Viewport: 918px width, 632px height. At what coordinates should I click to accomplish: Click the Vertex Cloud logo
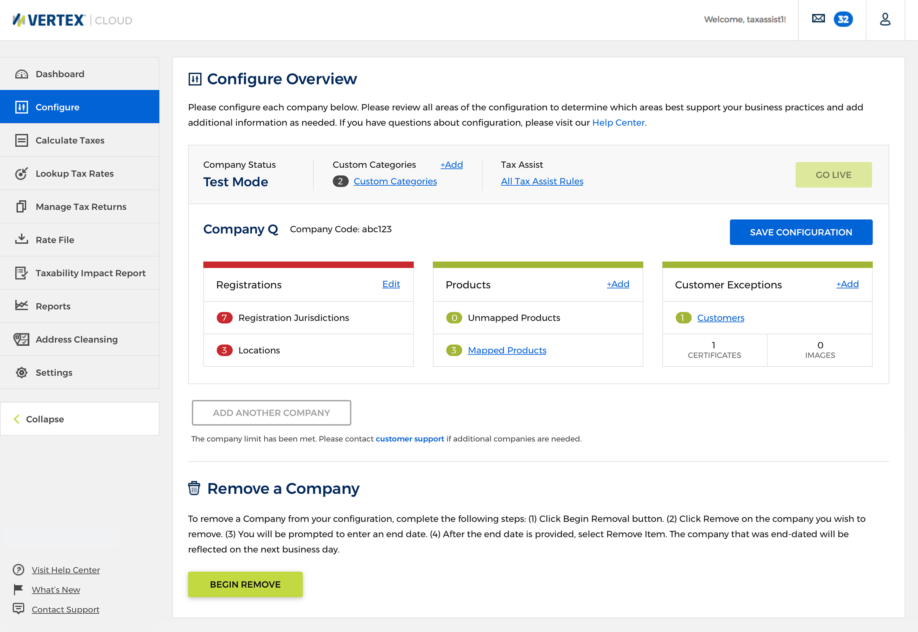[x=73, y=20]
